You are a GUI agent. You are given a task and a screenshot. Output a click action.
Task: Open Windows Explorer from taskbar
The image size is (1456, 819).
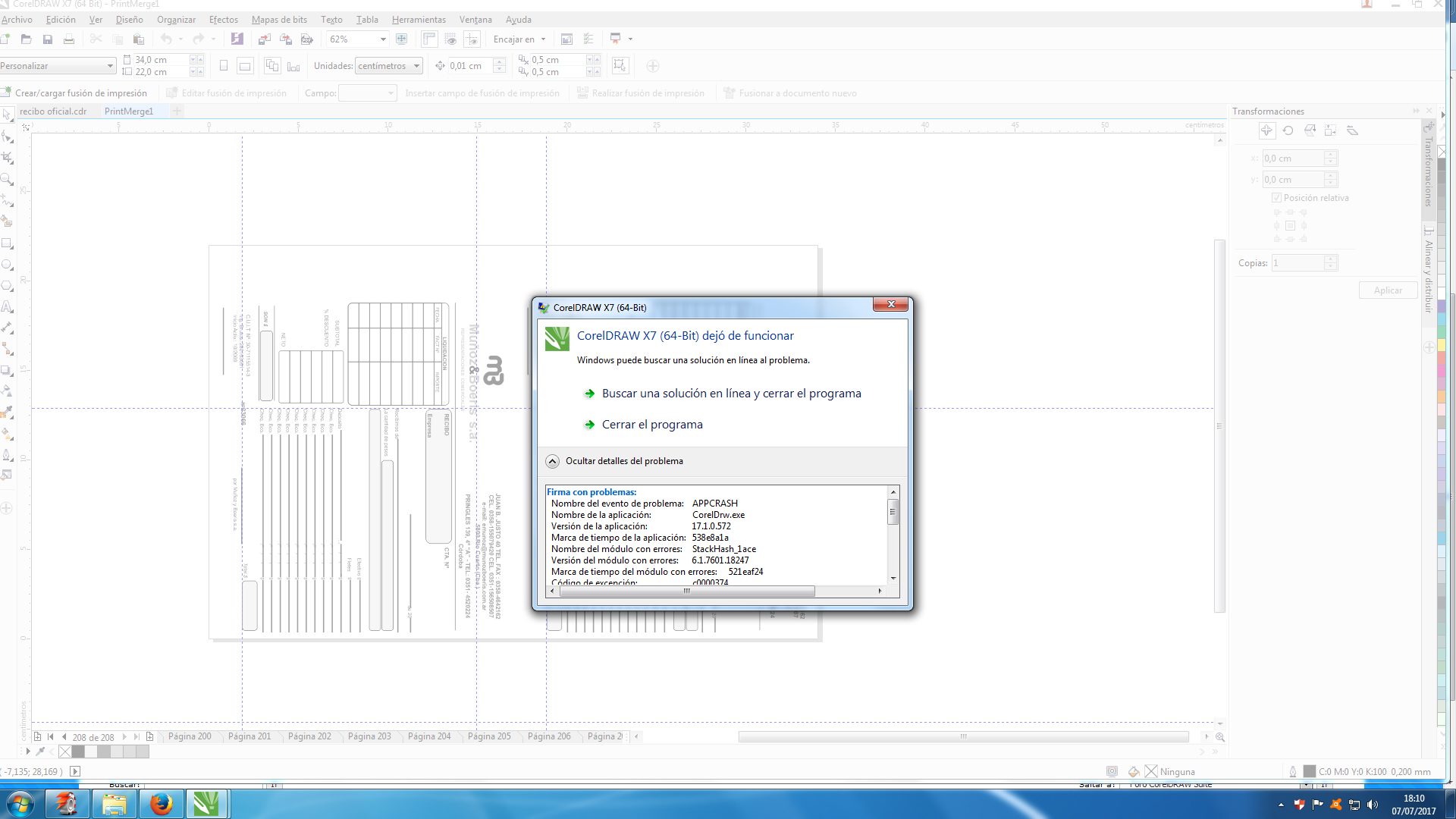pyautogui.click(x=114, y=803)
